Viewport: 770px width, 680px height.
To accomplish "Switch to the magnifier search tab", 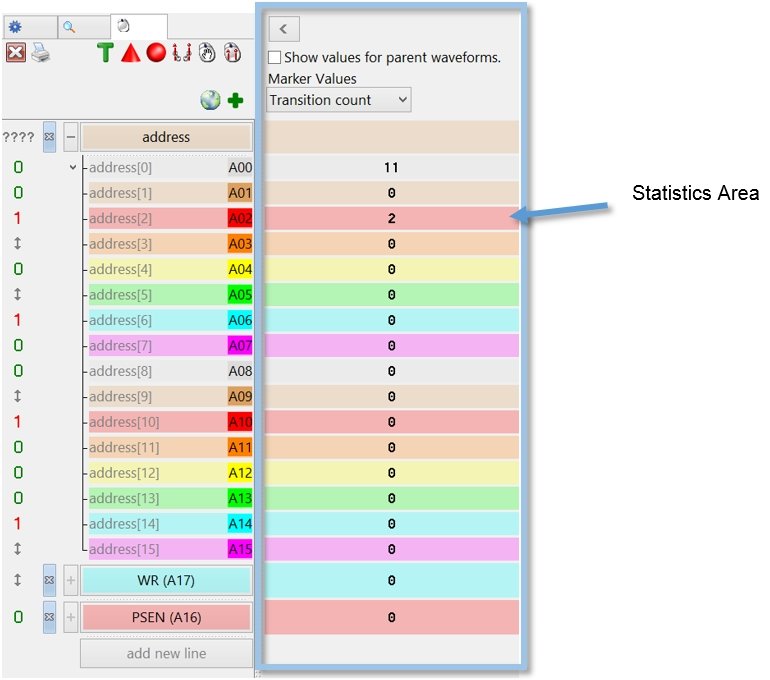I will pyautogui.click(x=69, y=27).
